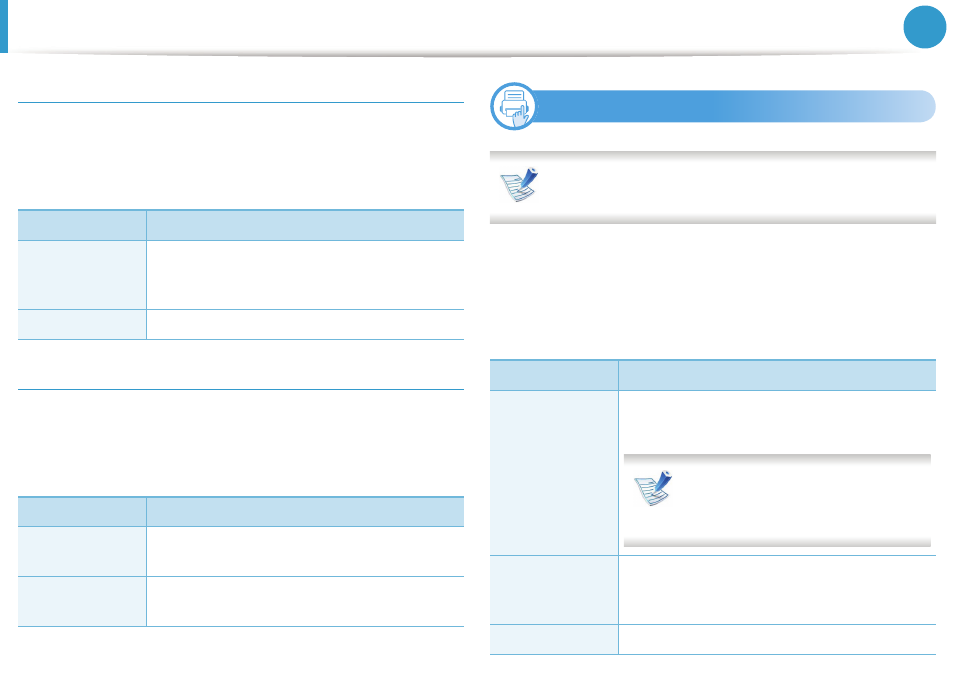Click the medium-height label cell in right table
The image size is (954, 674).
click(x=554, y=590)
